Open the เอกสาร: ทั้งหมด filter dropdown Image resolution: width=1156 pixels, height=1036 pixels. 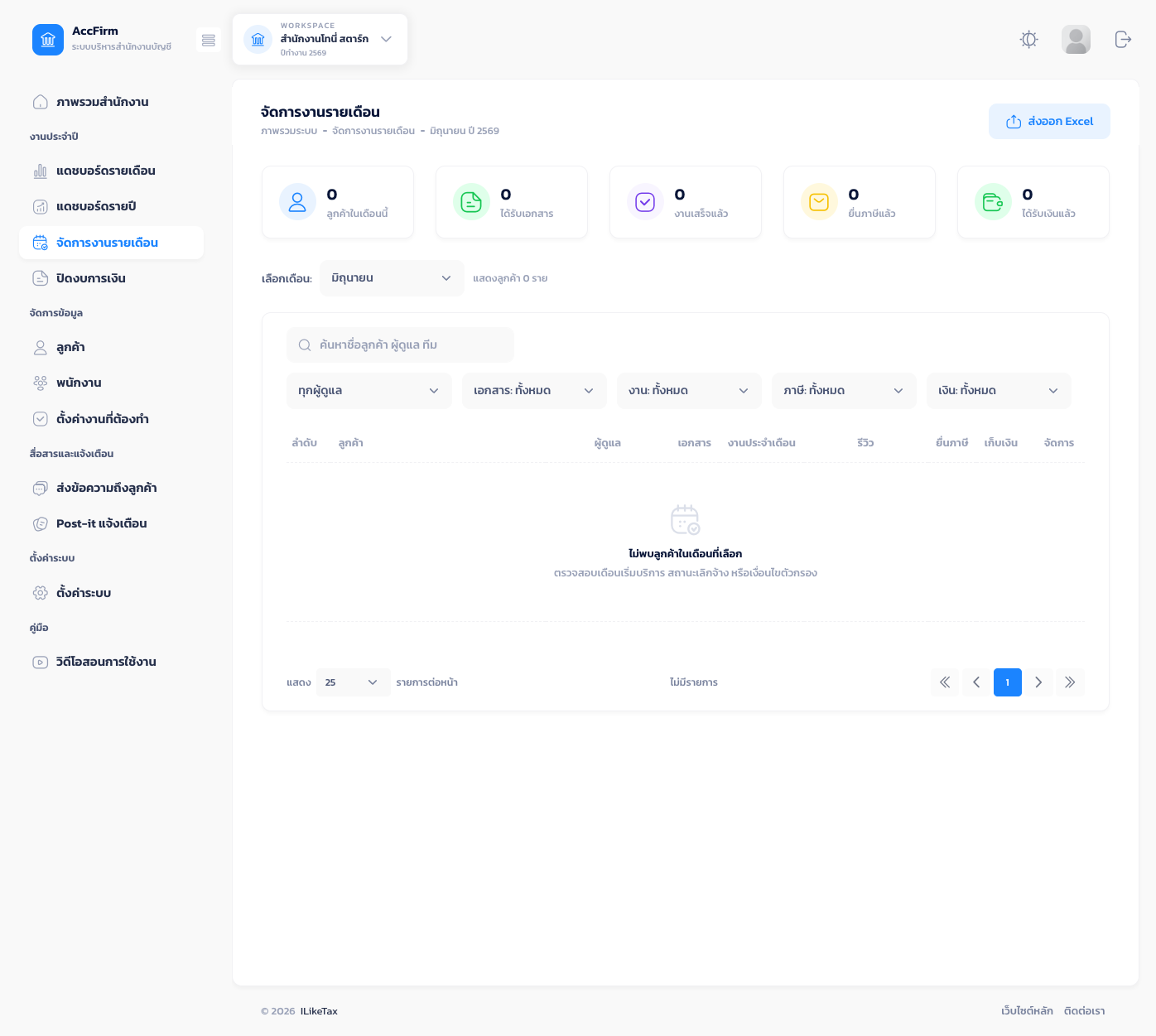tap(534, 391)
